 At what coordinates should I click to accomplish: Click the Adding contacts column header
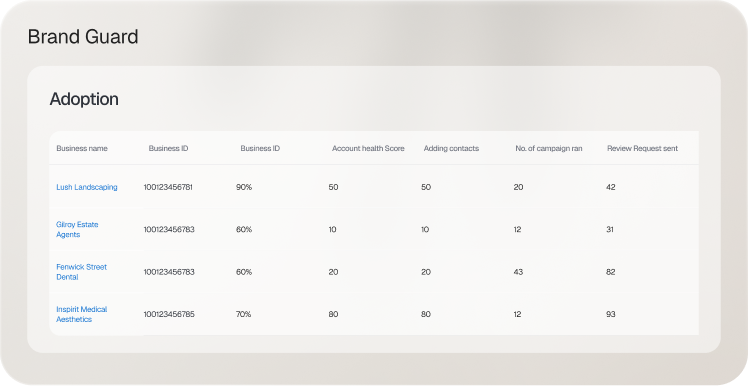(451, 148)
